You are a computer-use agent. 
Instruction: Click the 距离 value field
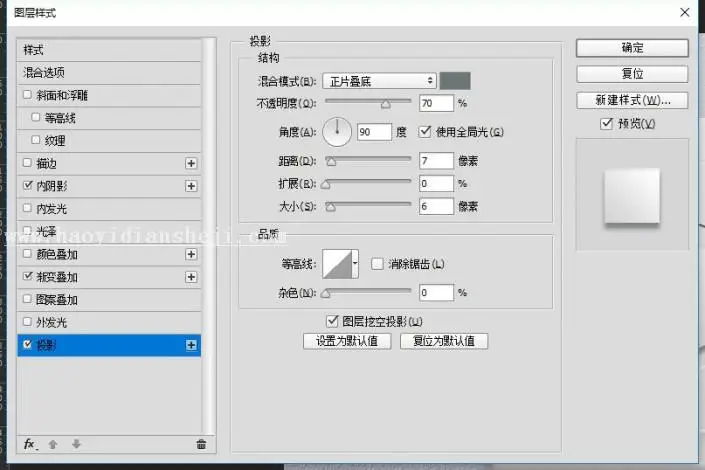pyautogui.click(x=436, y=161)
